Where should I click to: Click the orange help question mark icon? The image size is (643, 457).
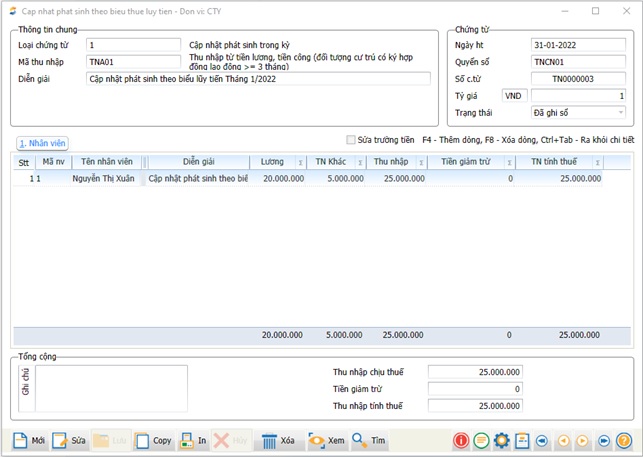point(623,440)
